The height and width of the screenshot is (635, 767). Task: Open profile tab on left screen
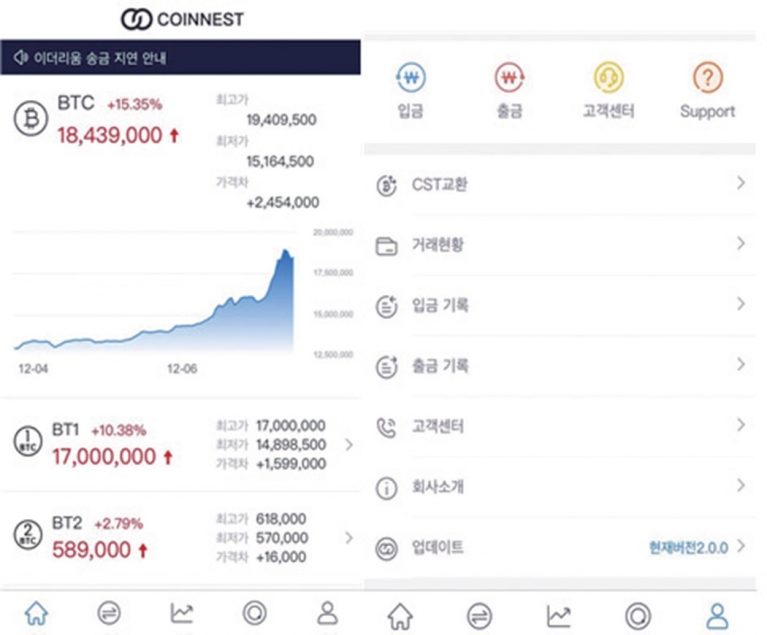click(327, 613)
